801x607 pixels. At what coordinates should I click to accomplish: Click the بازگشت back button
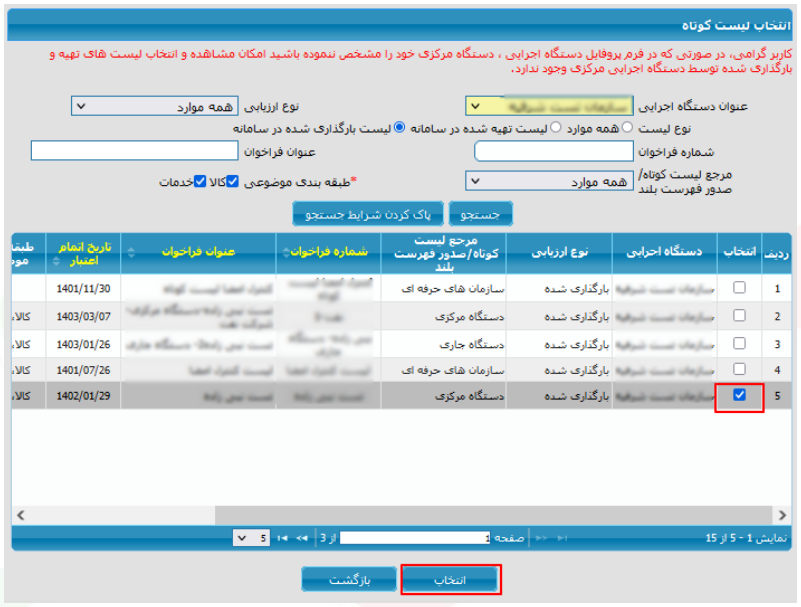[x=349, y=580]
